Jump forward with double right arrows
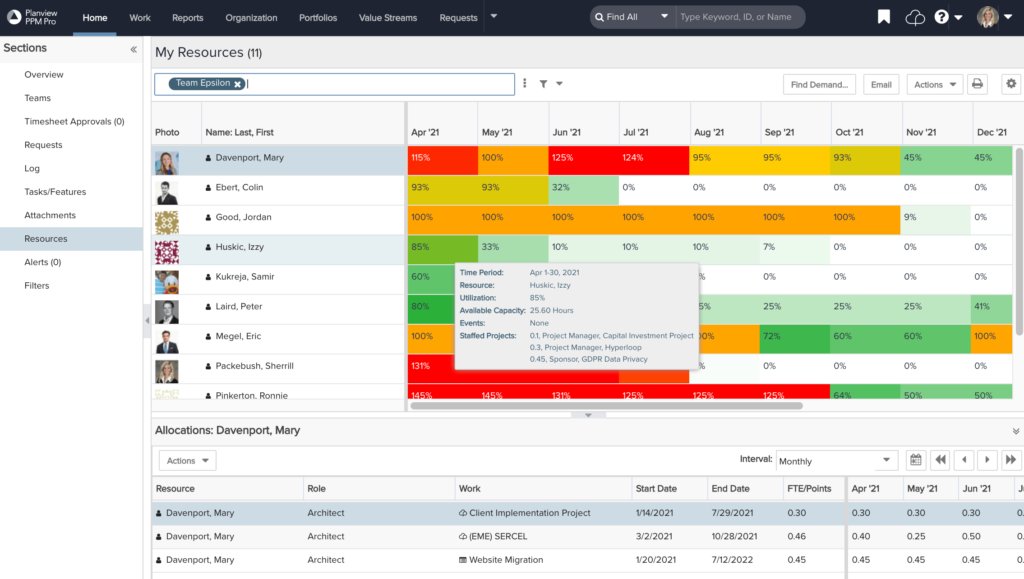The image size is (1024, 579). coord(1011,460)
